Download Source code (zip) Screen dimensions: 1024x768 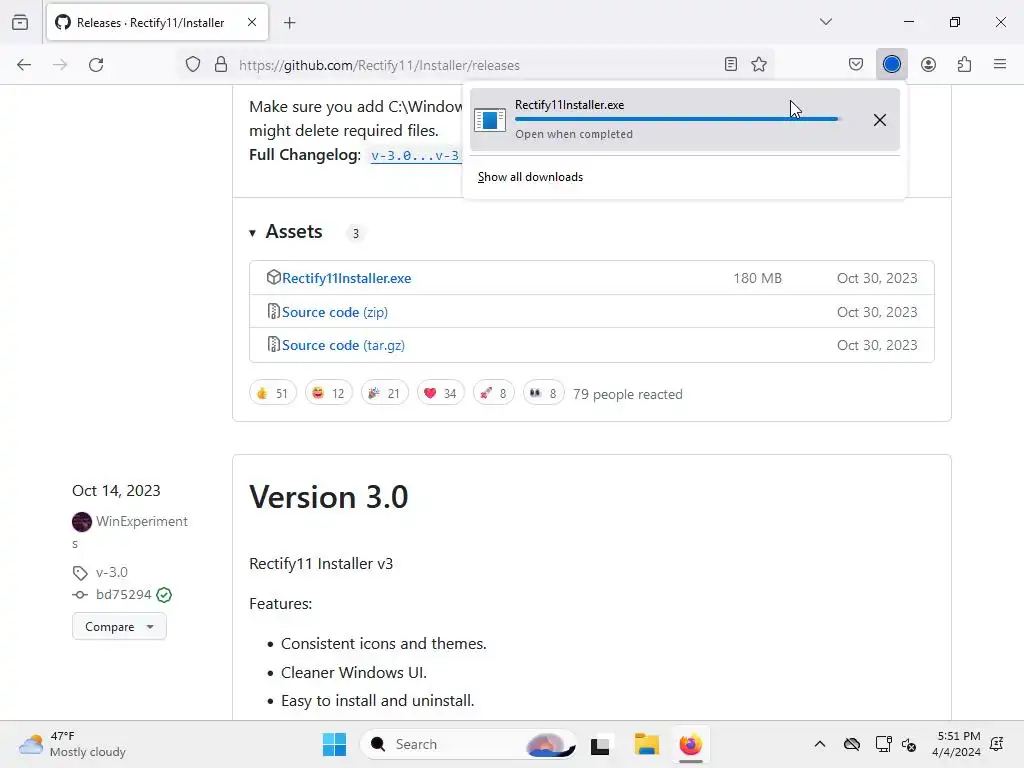click(x=335, y=312)
